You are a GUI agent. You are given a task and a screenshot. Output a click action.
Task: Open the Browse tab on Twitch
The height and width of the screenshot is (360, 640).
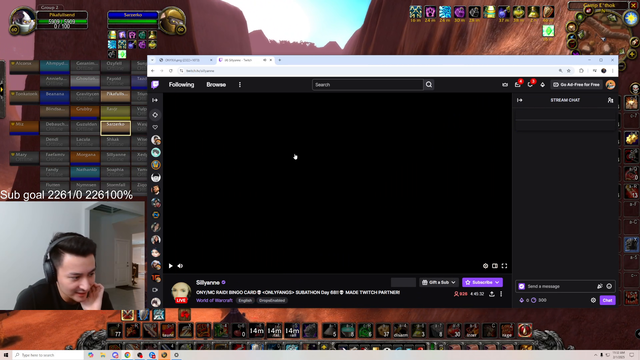pos(216,84)
